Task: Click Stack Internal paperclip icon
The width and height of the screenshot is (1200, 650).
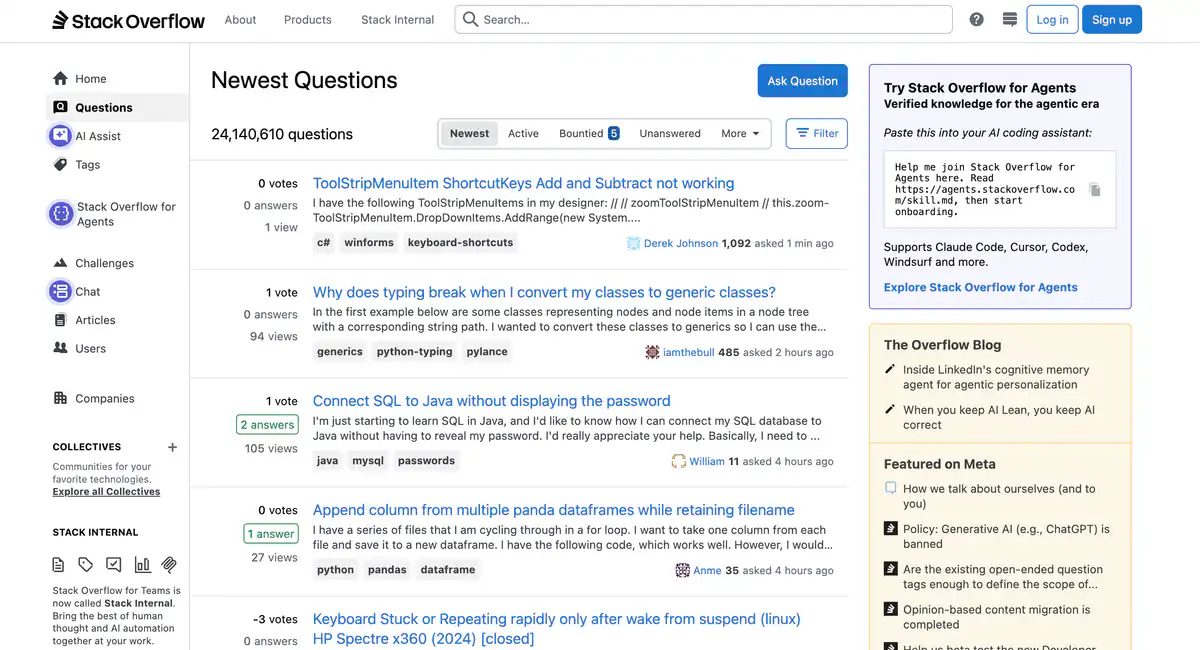Action: coord(170,564)
